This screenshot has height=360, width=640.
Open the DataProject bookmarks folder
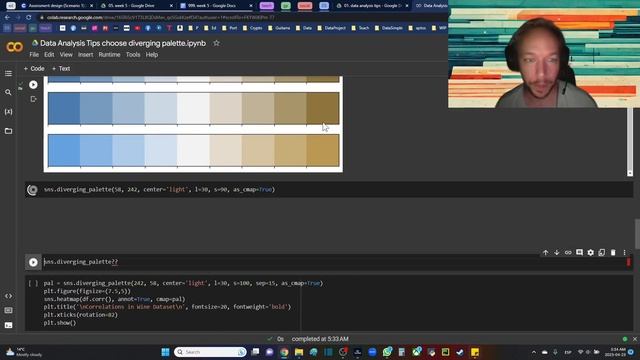coord(331,28)
